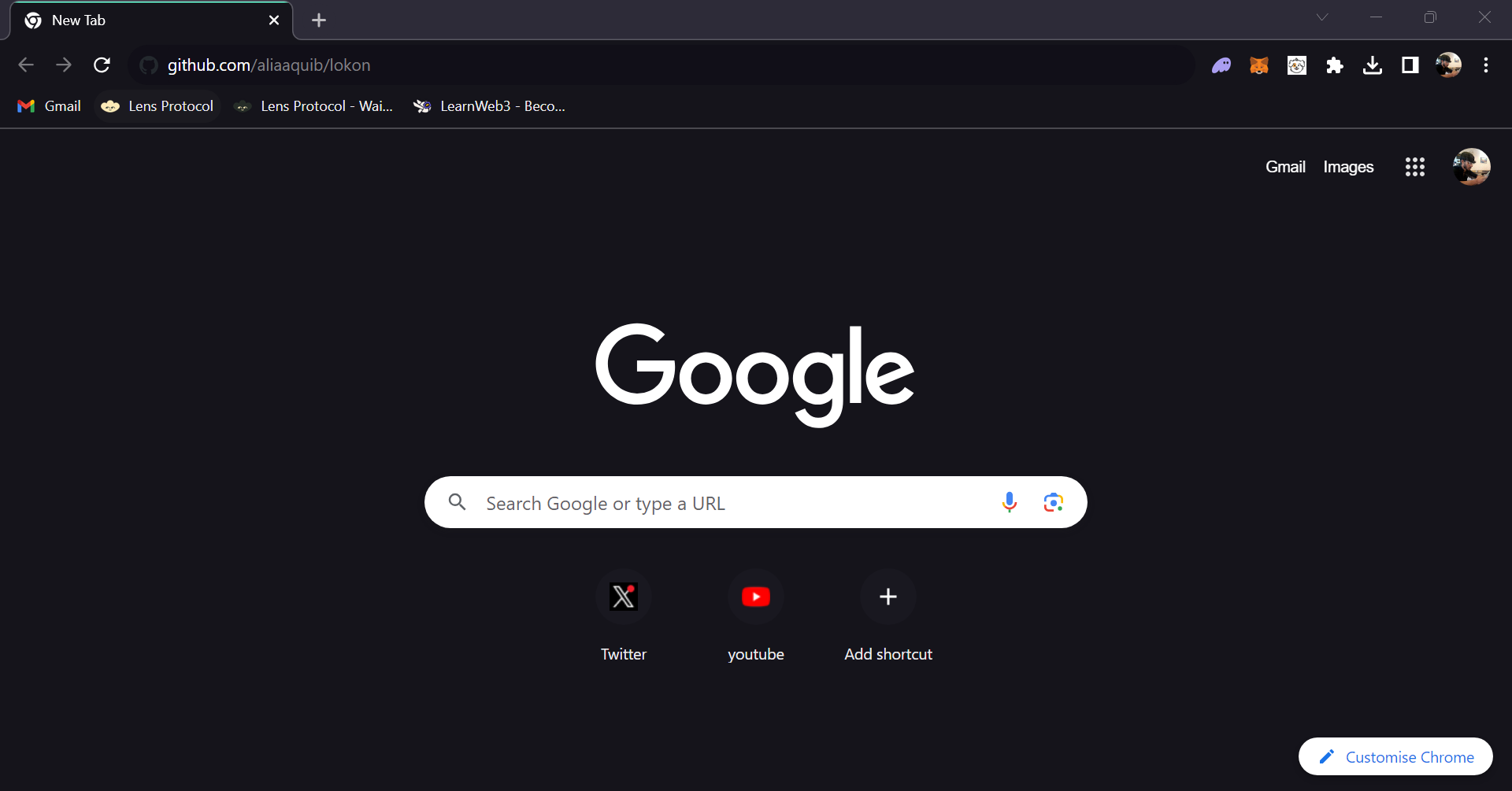Reload the page with the refresh icon

[102, 65]
